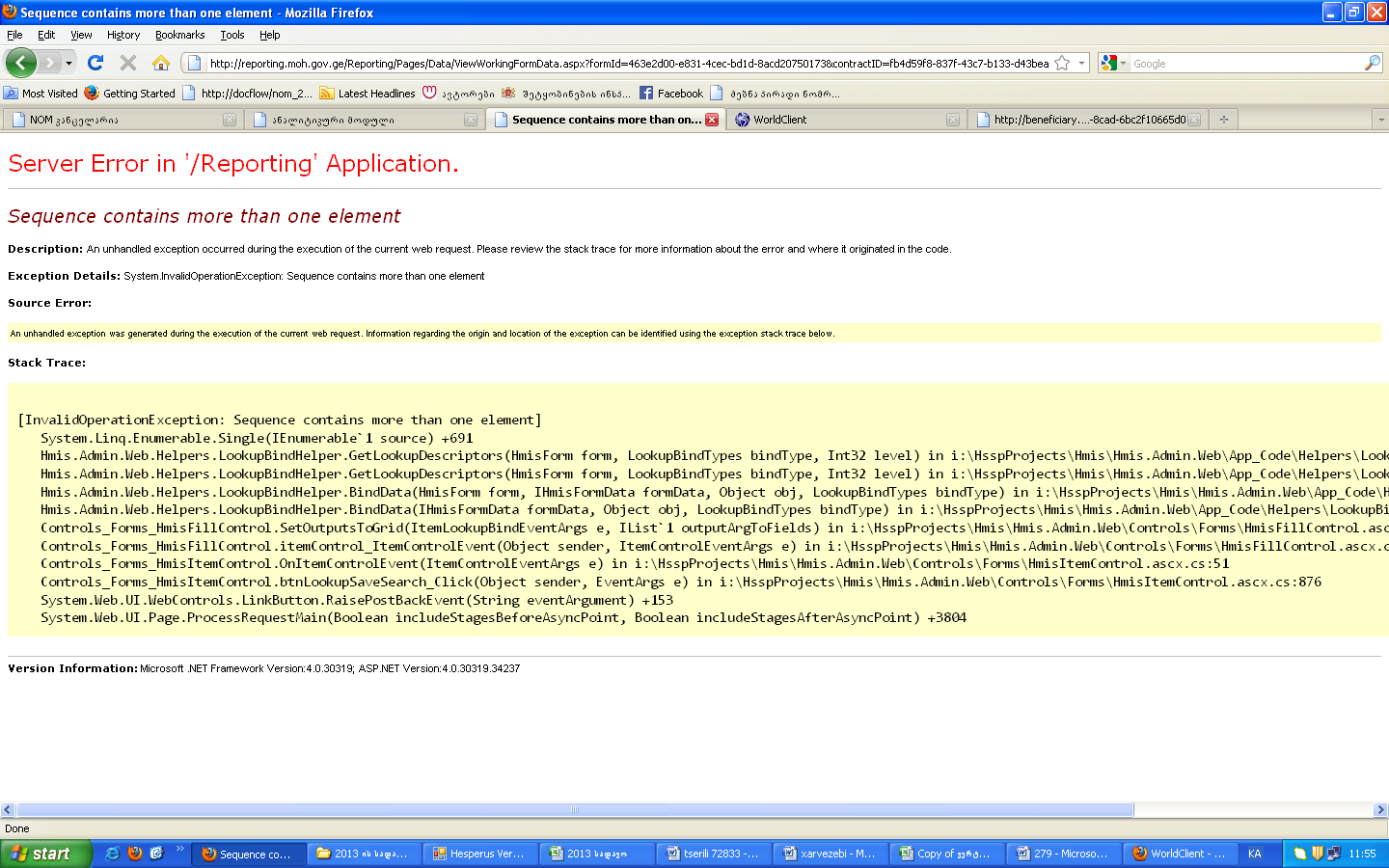
Task: Click the Back navigation arrow
Action: pos(21,63)
